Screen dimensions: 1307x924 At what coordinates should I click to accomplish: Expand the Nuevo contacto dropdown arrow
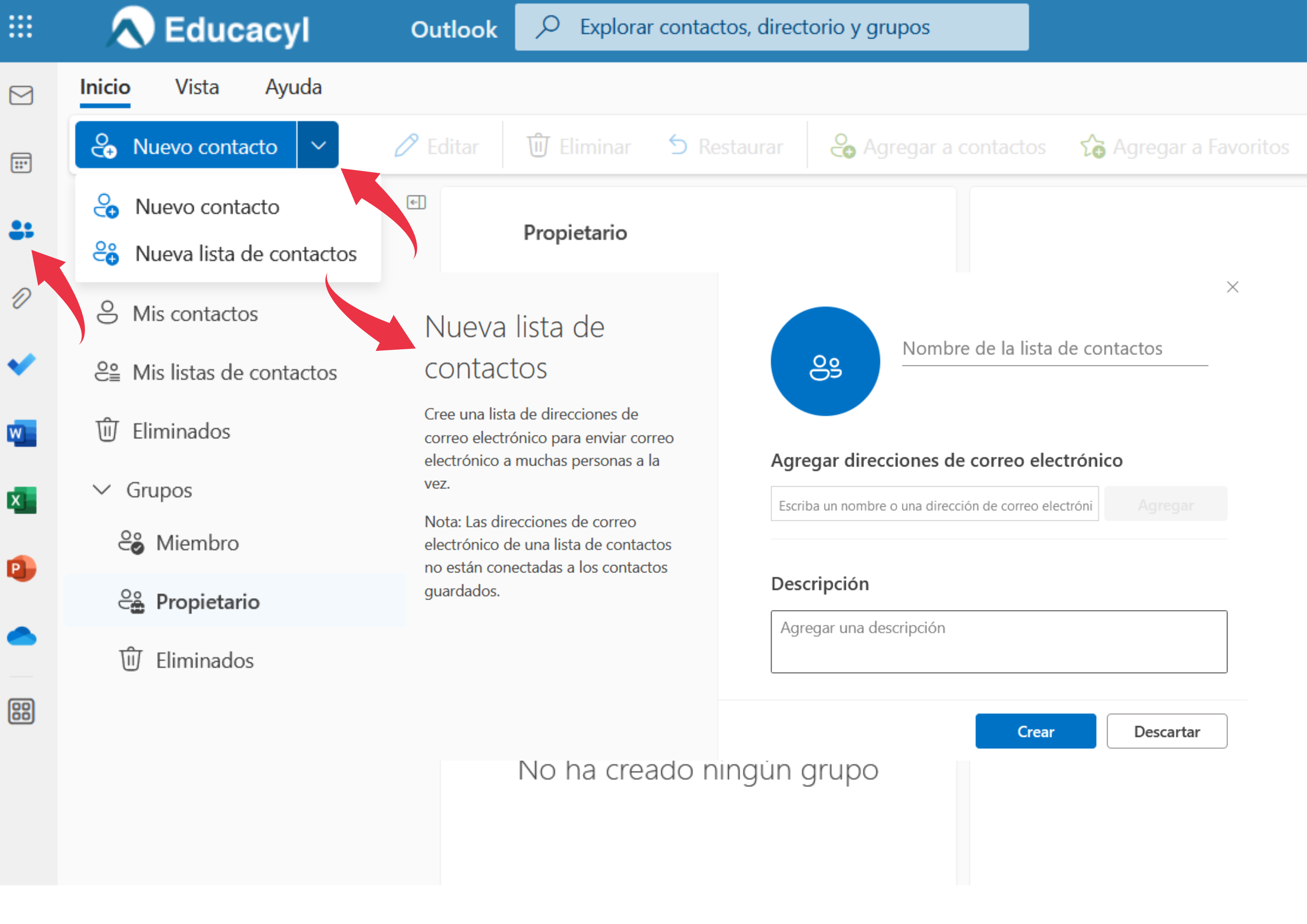(318, 145)
